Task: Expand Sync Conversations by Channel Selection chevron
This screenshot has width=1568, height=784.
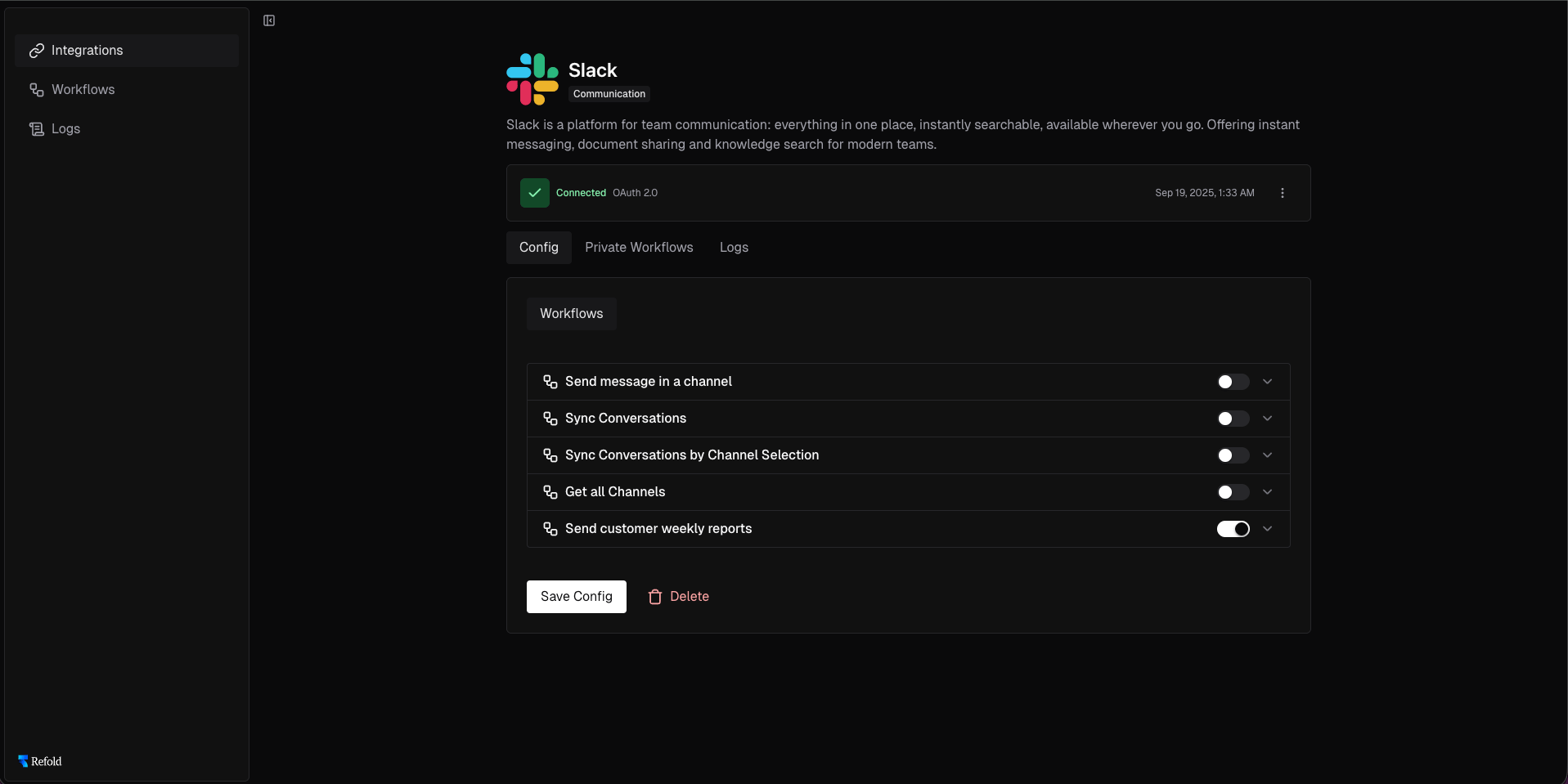Action: click(1268, 455)
